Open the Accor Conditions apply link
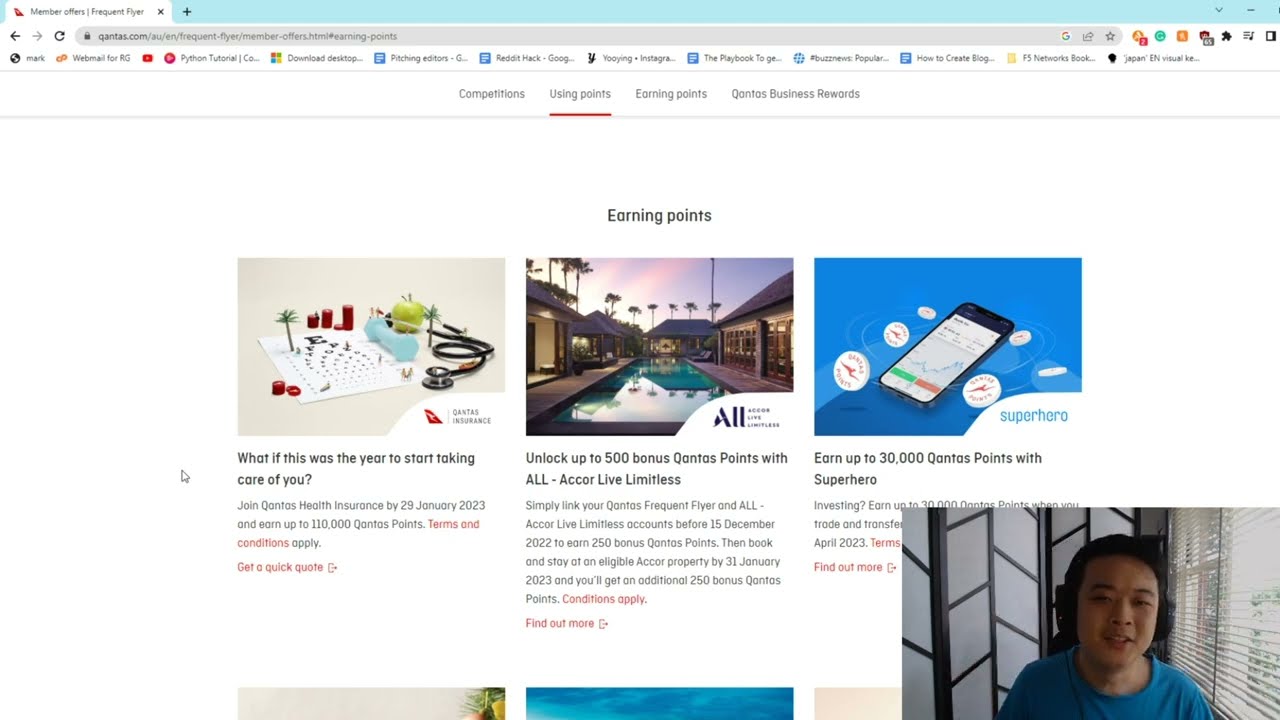Screen dimensions: 1280x720 [x=604, y=599]
